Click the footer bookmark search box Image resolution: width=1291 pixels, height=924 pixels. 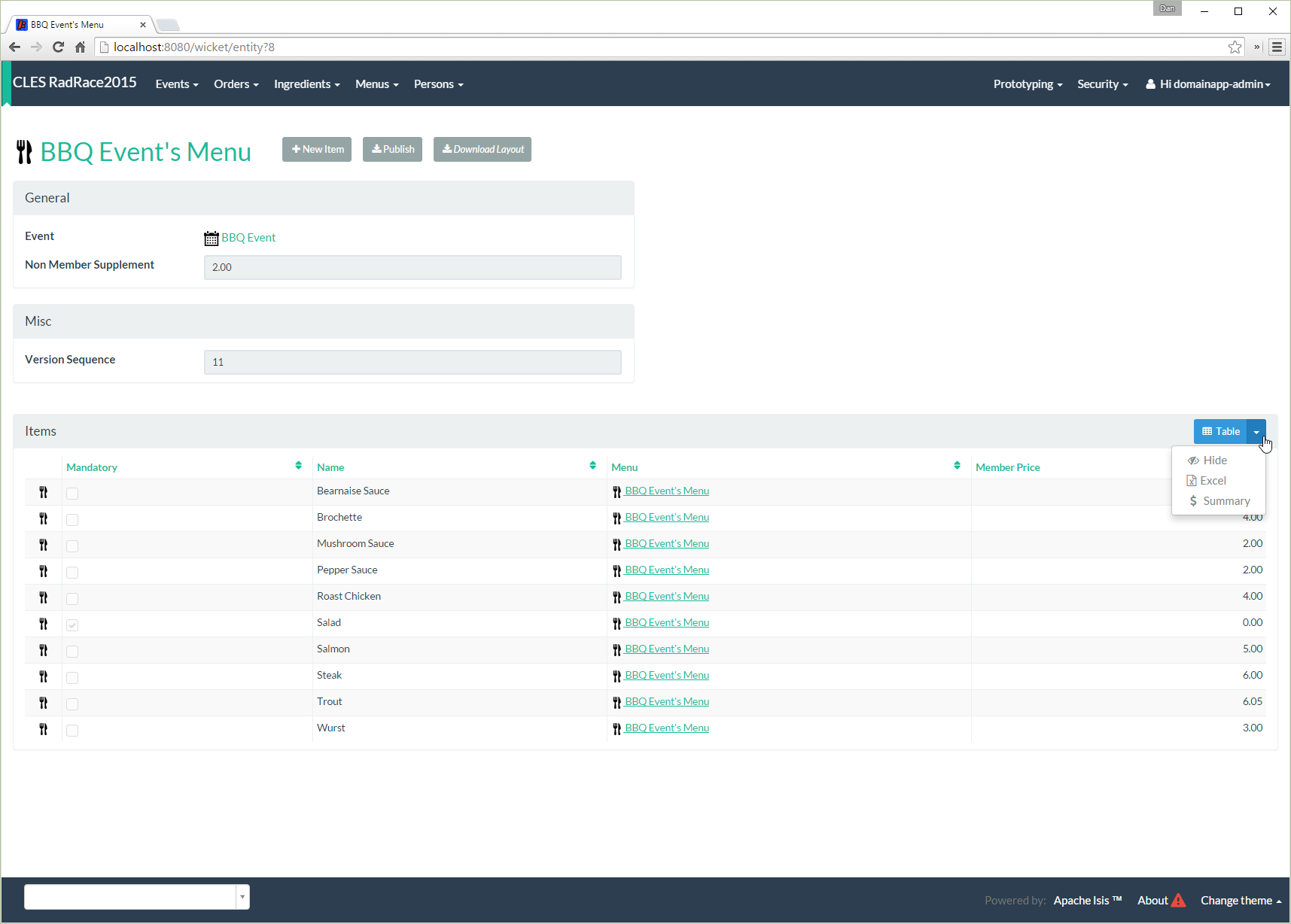click(136, 897)
